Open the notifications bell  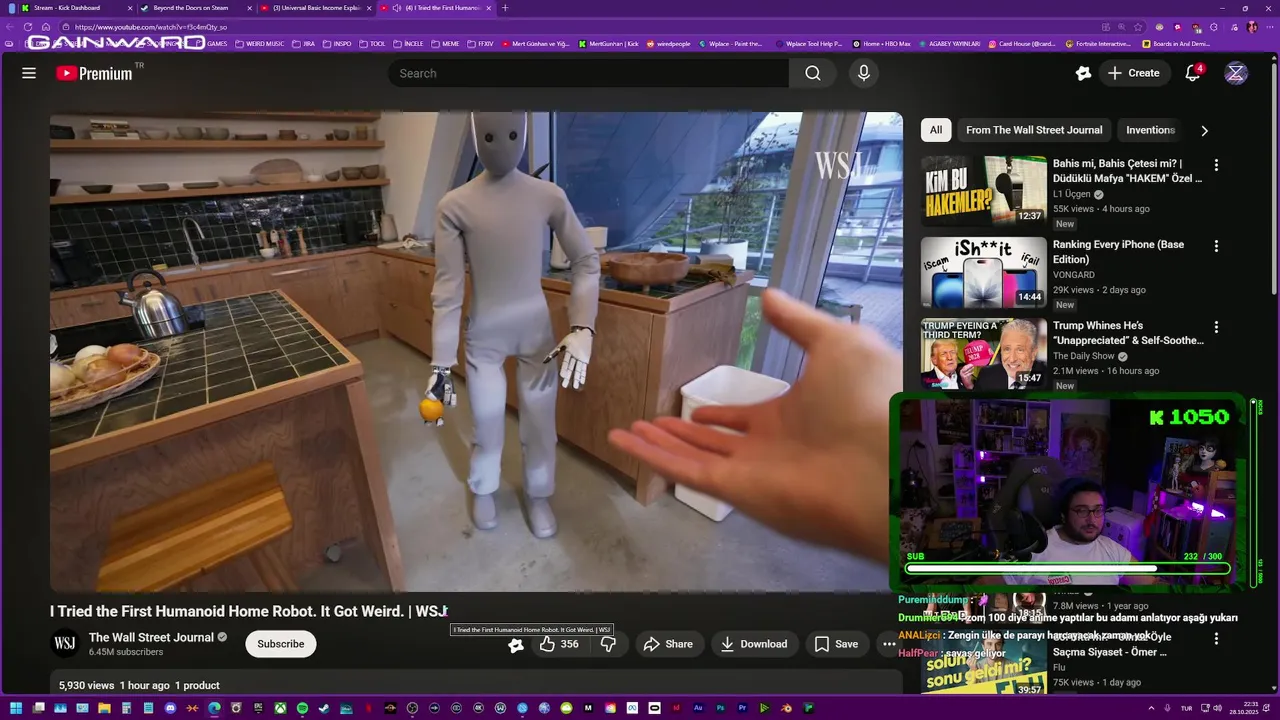click(1192, 73)
